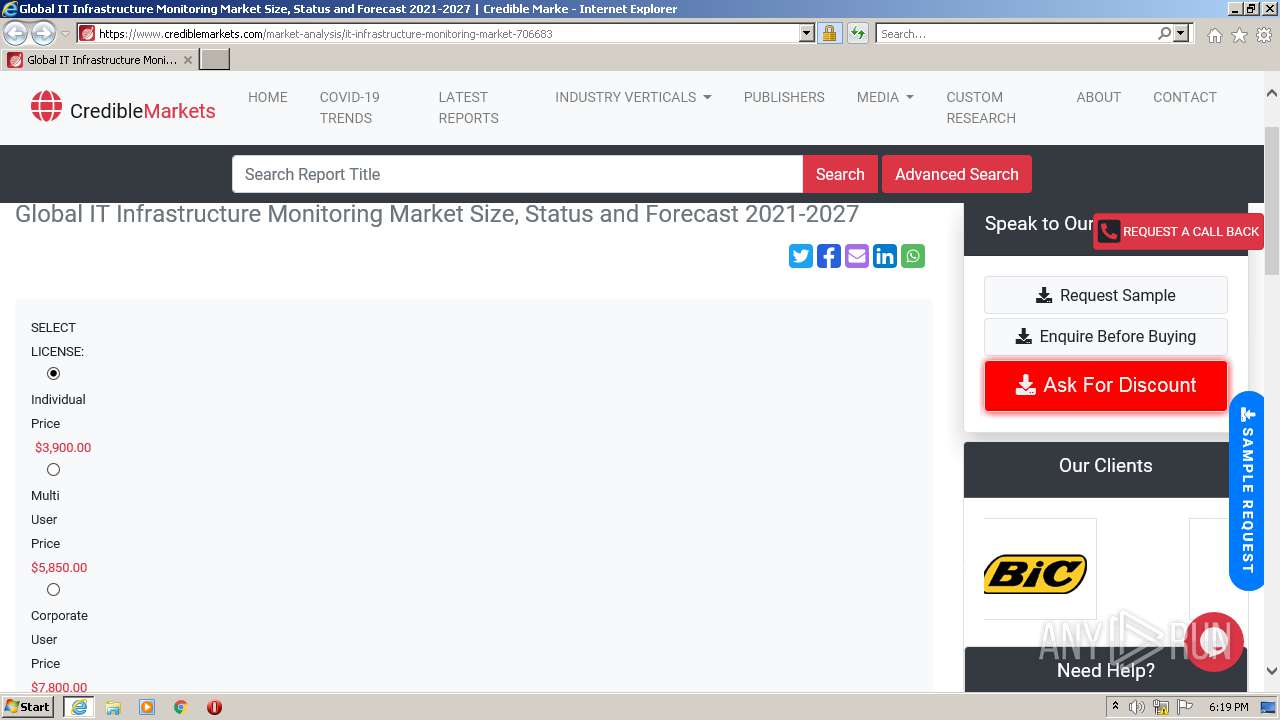The image size is (1280, 720).
Task: Click the security lock icon in address bar
Action: pos(829,33)
